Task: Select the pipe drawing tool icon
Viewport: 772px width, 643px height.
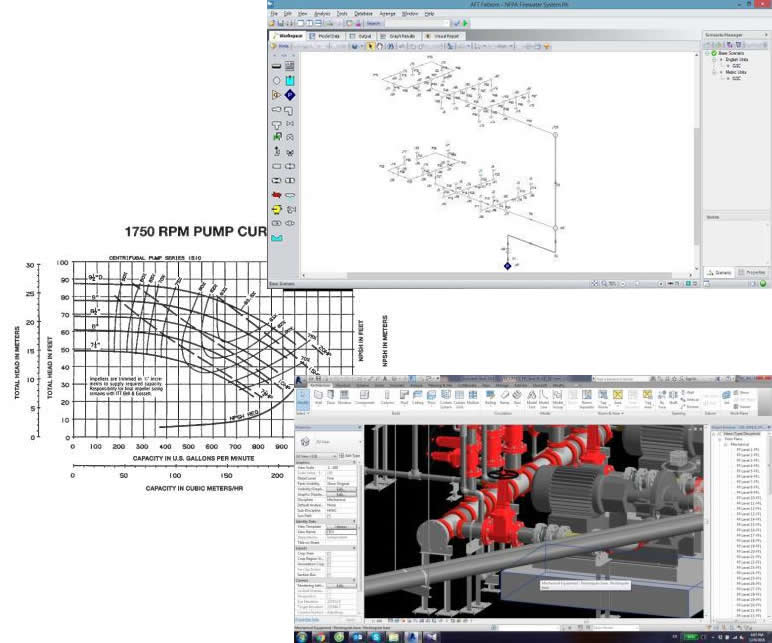Action: 276,66
